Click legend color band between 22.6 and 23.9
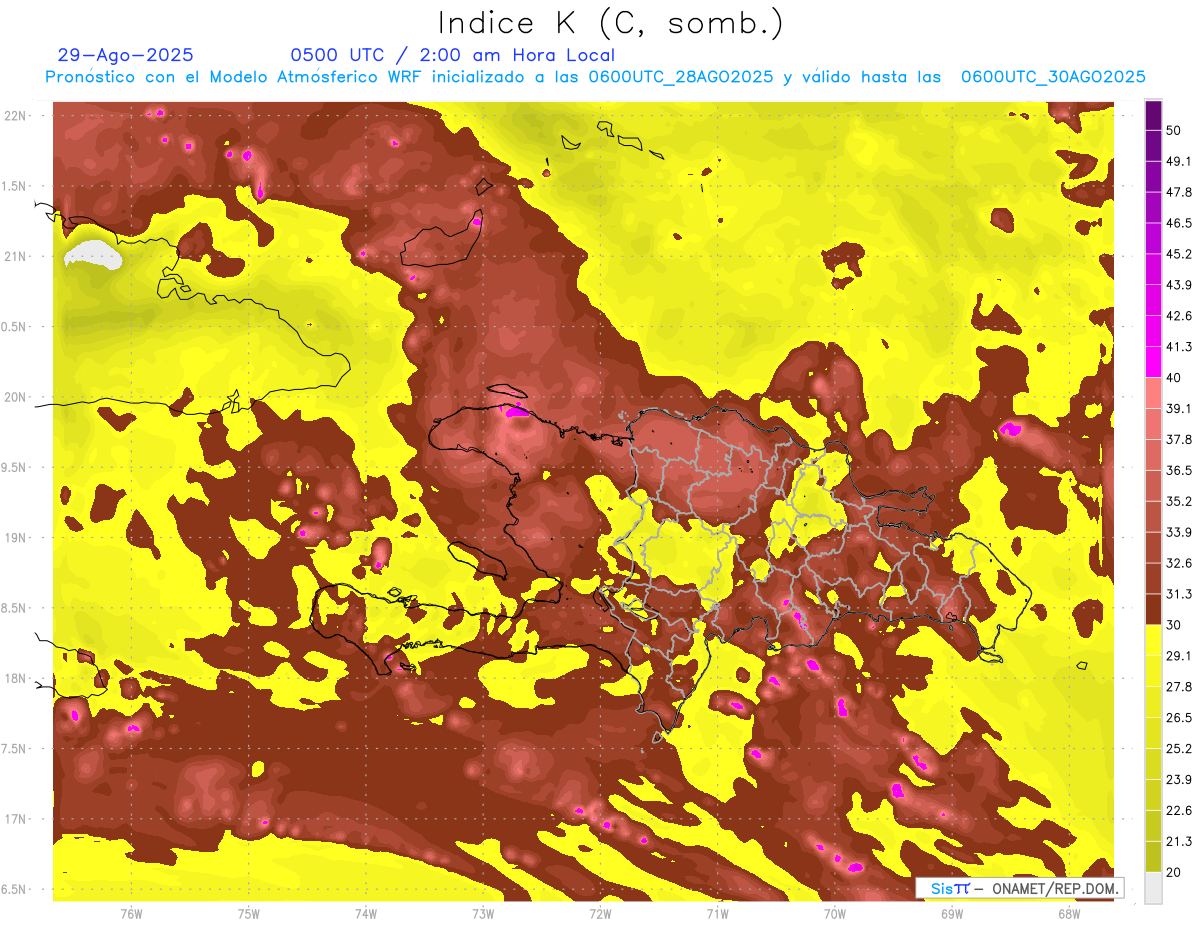1200x927 pixels. coord(1154,794)
